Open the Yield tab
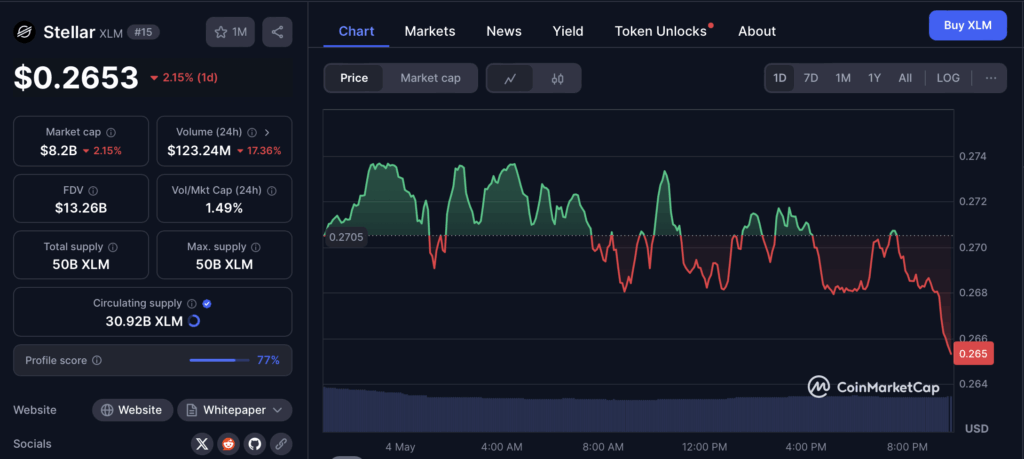The image size is (1024, 459). click(568, 31)
